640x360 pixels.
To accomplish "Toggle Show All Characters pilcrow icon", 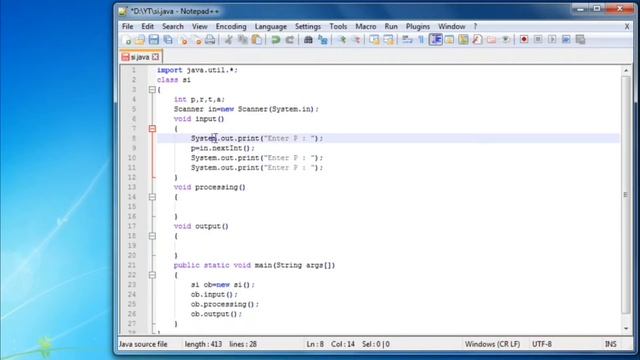I will (421, 40).
